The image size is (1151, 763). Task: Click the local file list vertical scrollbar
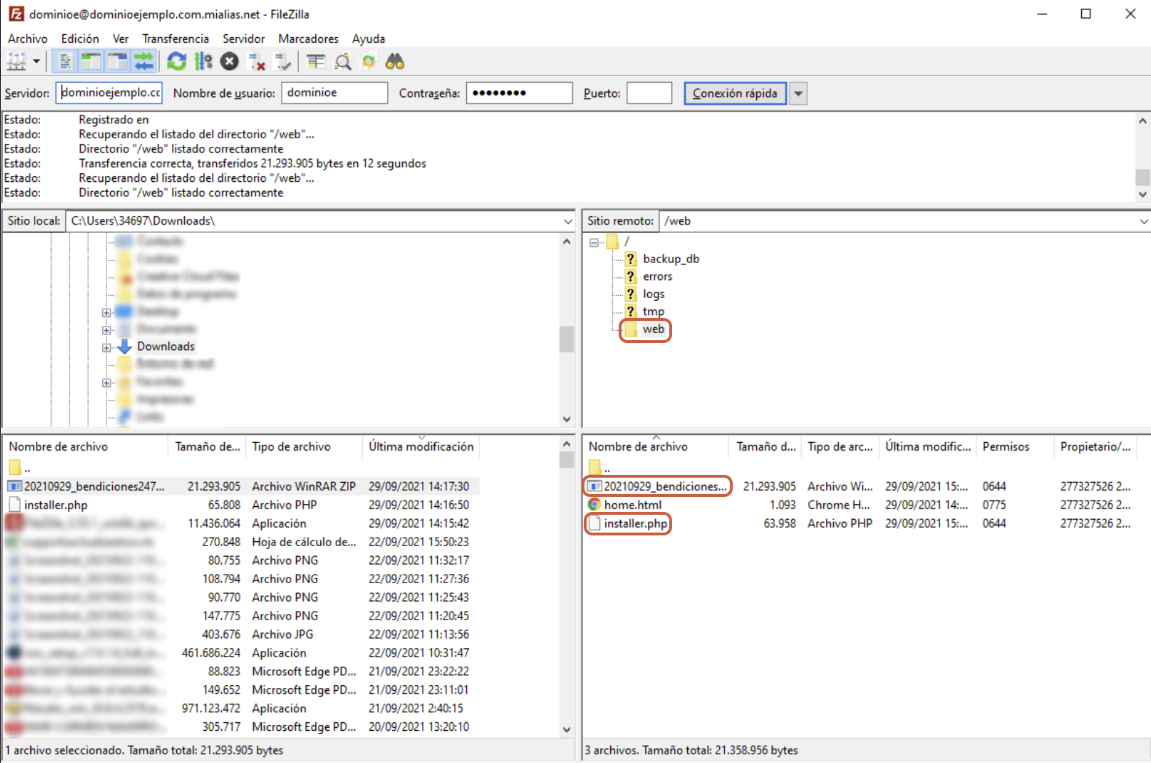click(x=567, y=600)
